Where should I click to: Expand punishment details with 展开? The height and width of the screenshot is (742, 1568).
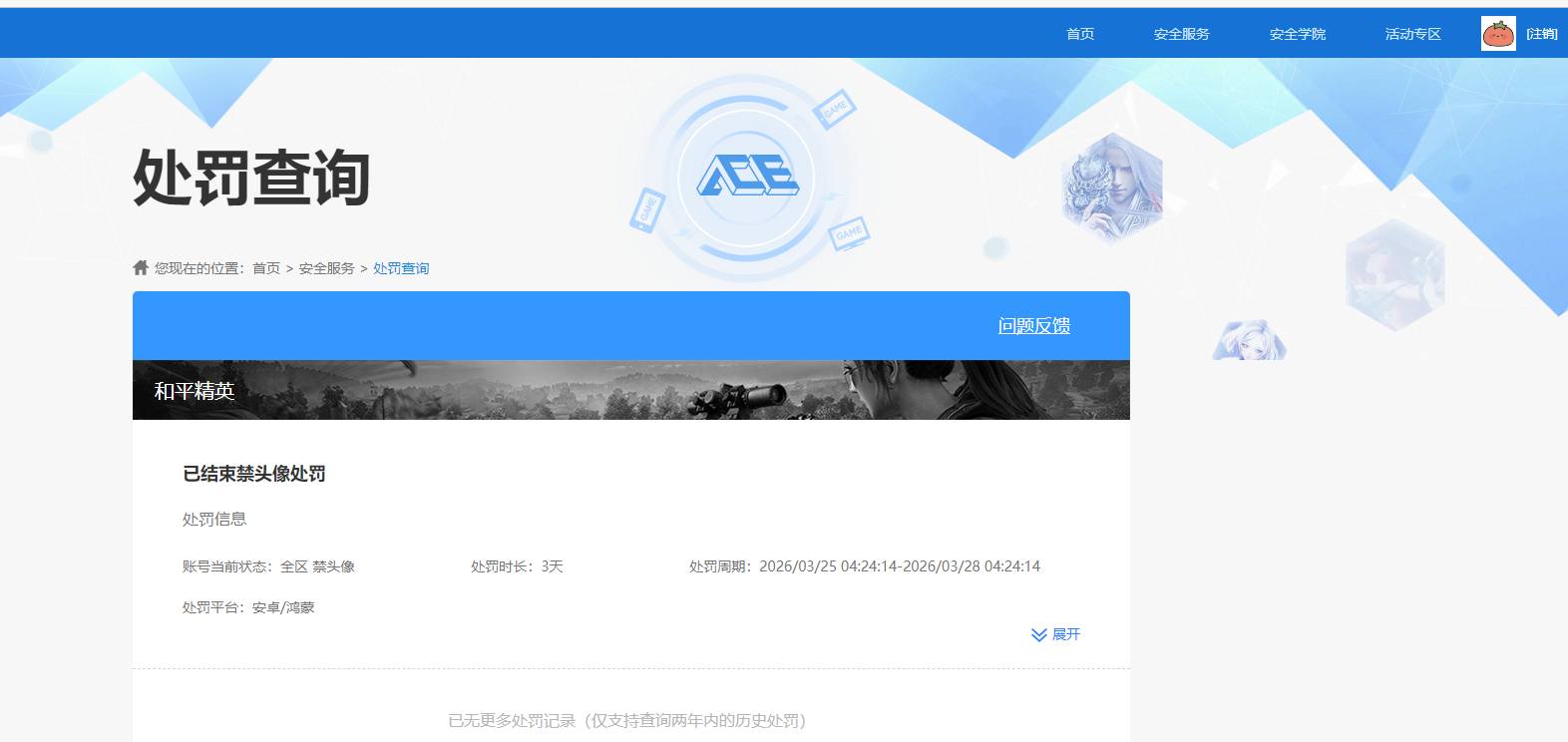pos(1066,634)
